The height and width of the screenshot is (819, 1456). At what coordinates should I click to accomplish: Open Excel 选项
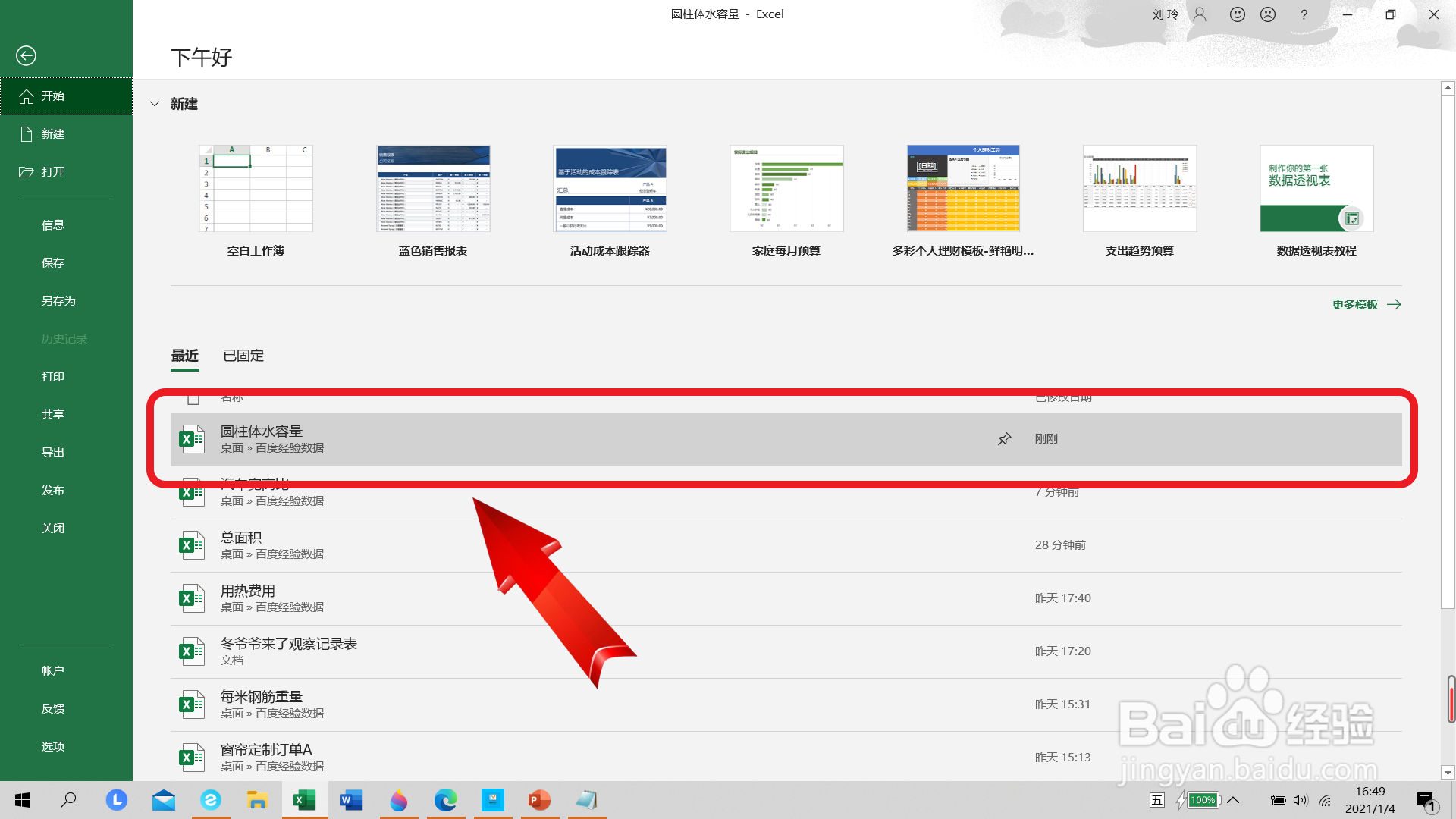point(66,747)
